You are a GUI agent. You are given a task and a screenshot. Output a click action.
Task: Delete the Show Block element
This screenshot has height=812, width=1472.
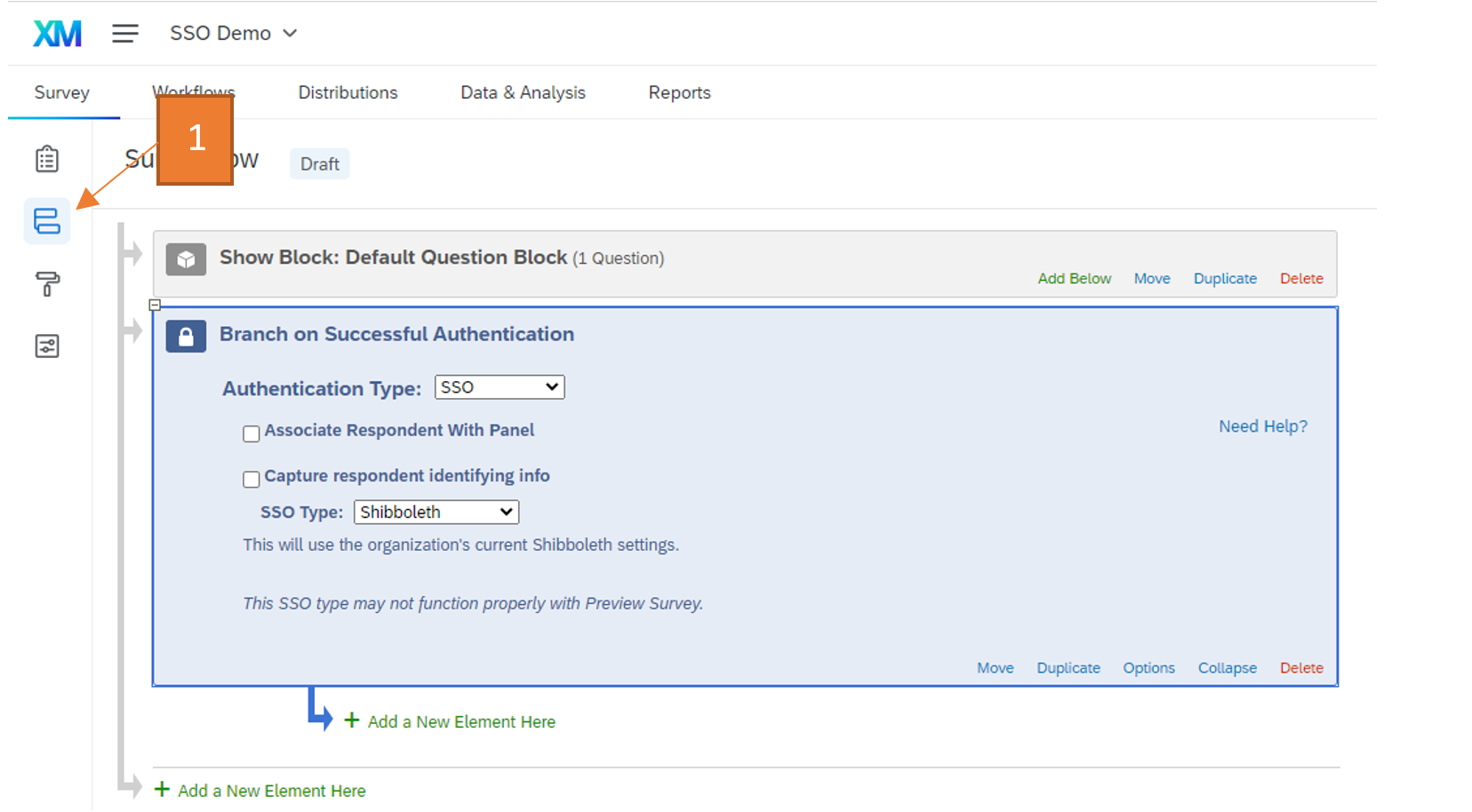point(1301,279)
